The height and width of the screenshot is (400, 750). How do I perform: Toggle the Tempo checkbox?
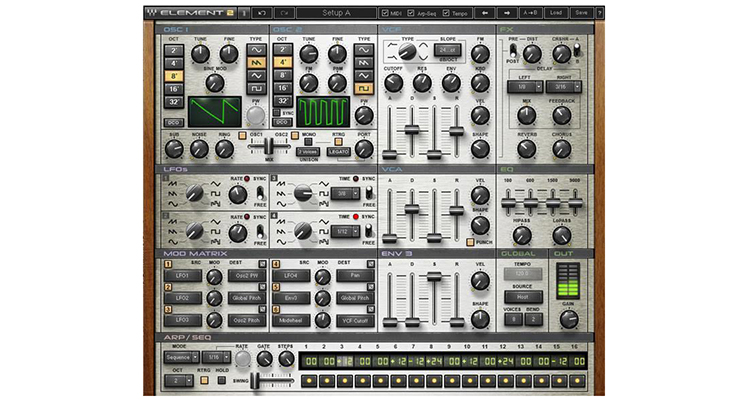pos(446,13)
